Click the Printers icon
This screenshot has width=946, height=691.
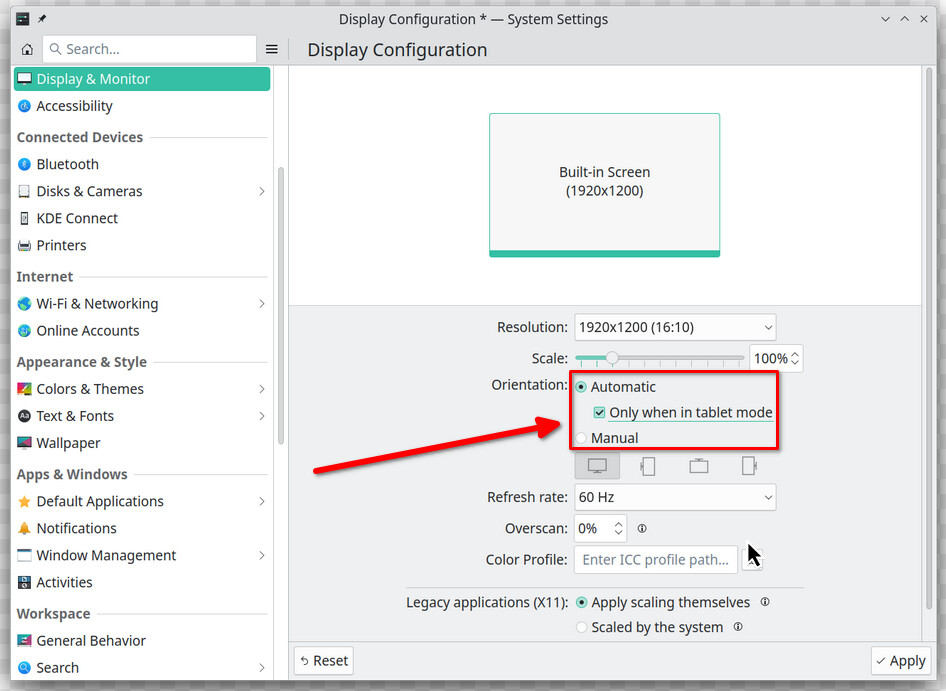coord(24,246)
